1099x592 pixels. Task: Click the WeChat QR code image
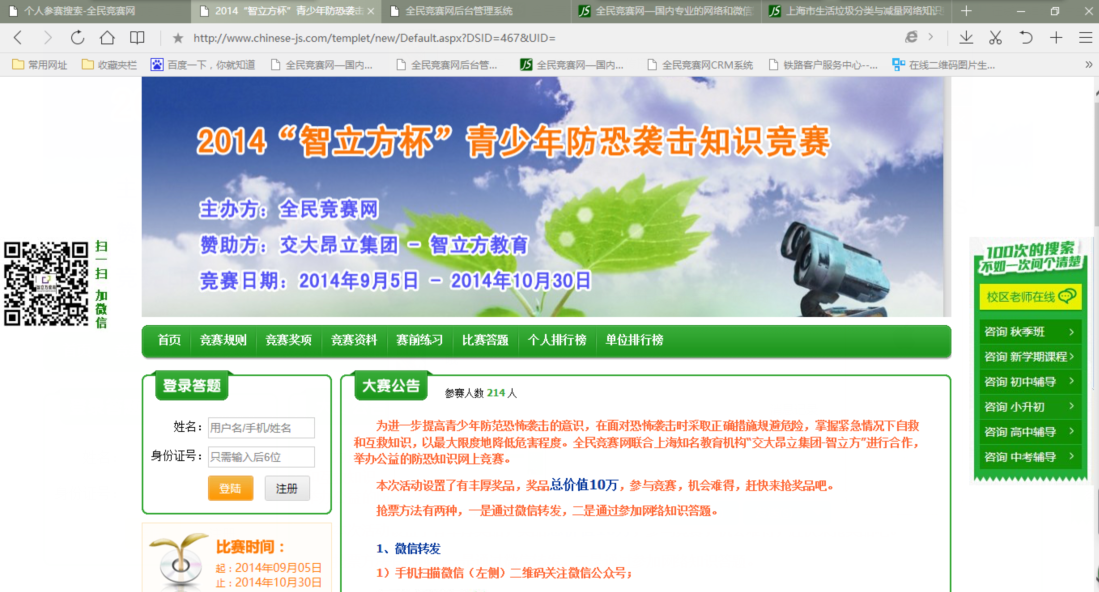[x=46, y=284]
